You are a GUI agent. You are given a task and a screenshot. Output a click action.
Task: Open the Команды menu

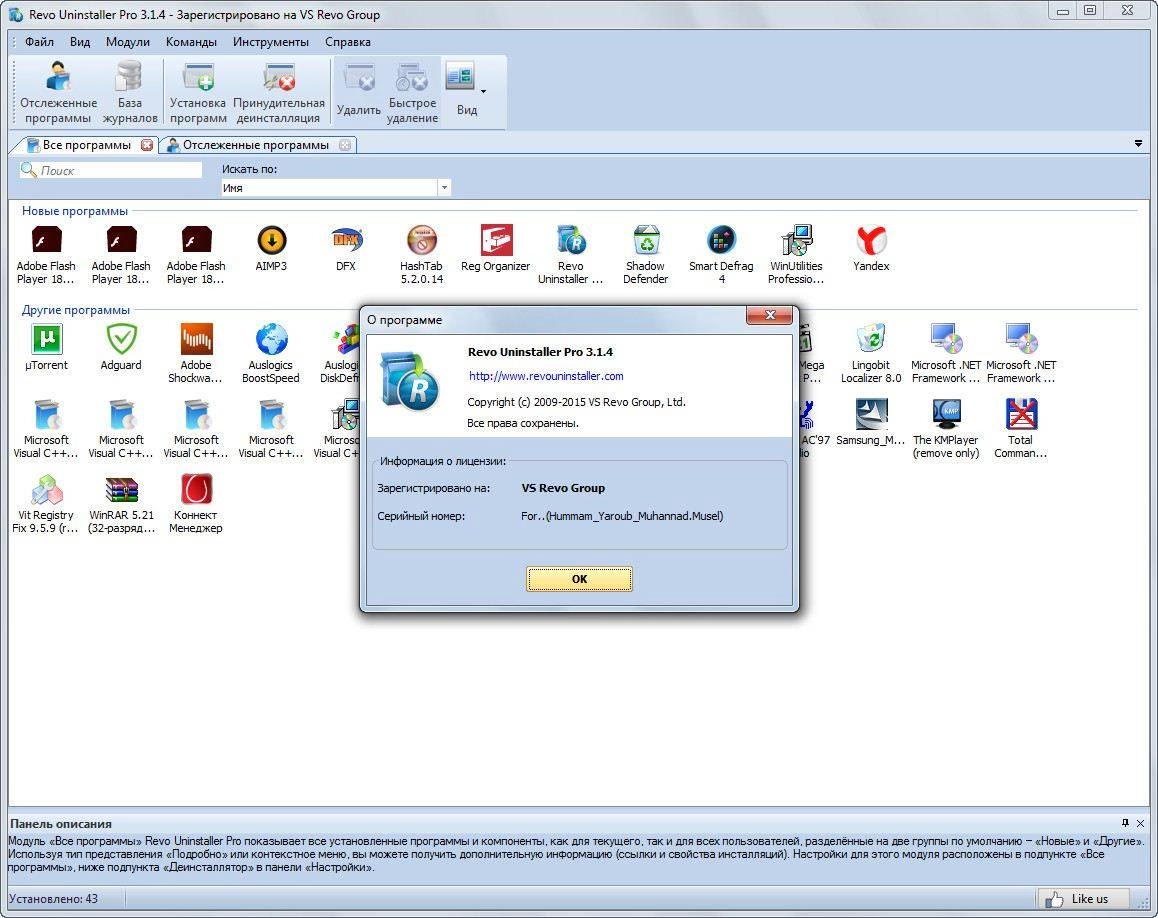coord(191,42)
